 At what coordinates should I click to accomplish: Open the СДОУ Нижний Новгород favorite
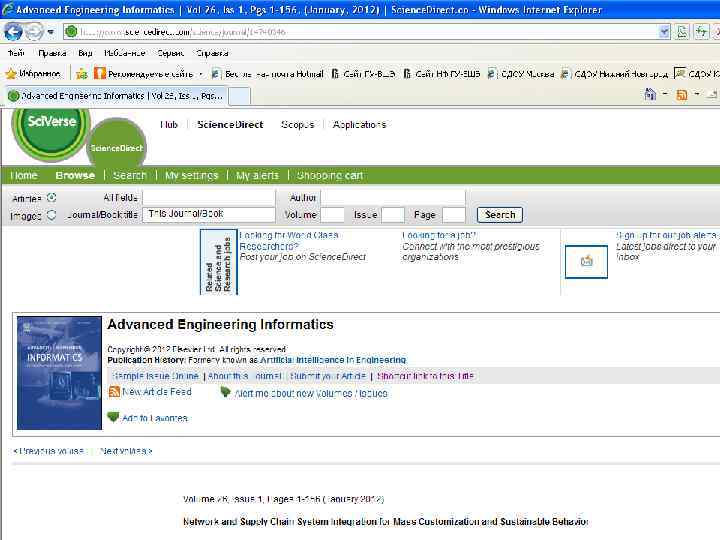click(x=615, y=74)
